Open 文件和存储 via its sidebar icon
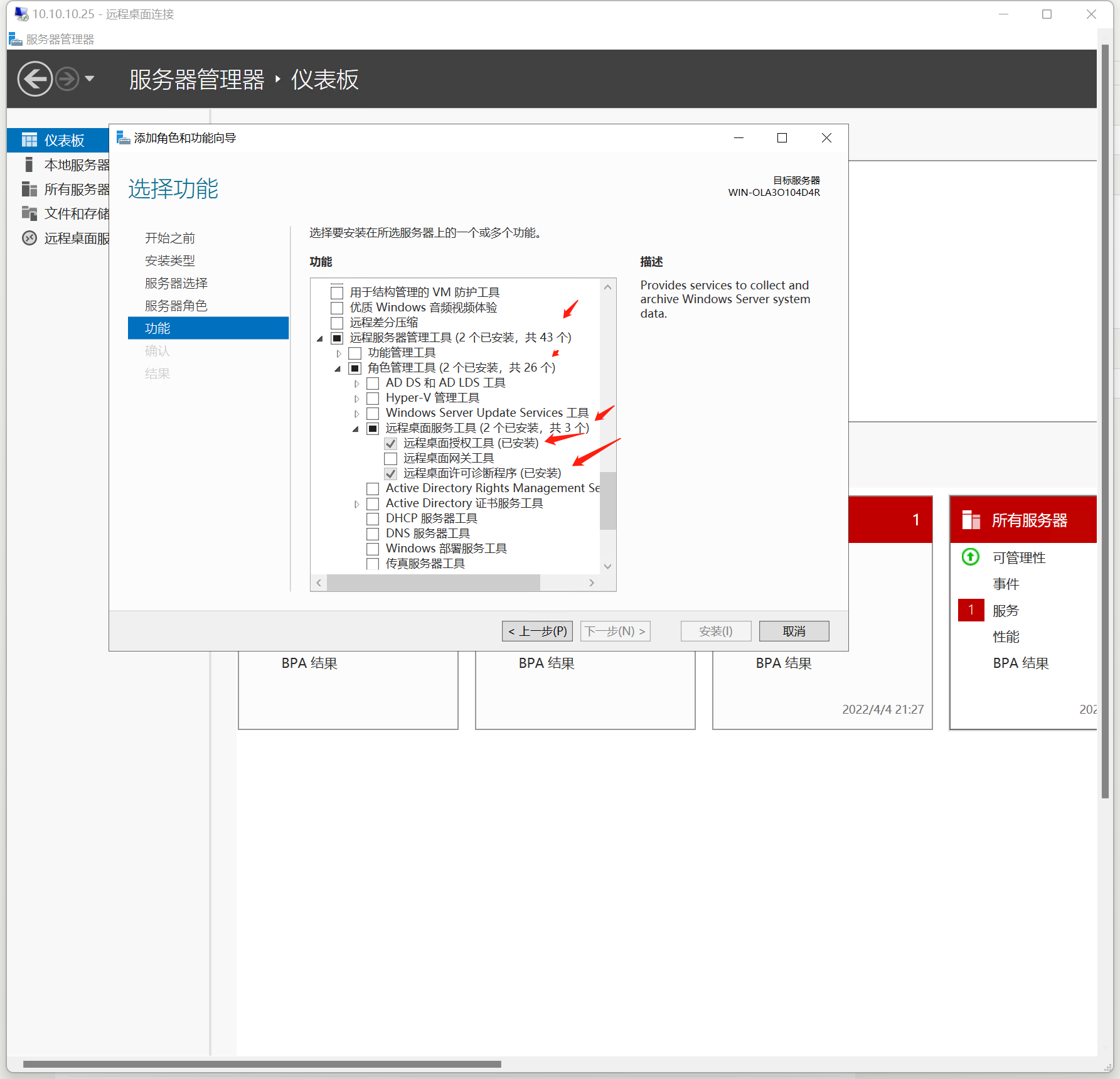 tap(29, 213)
